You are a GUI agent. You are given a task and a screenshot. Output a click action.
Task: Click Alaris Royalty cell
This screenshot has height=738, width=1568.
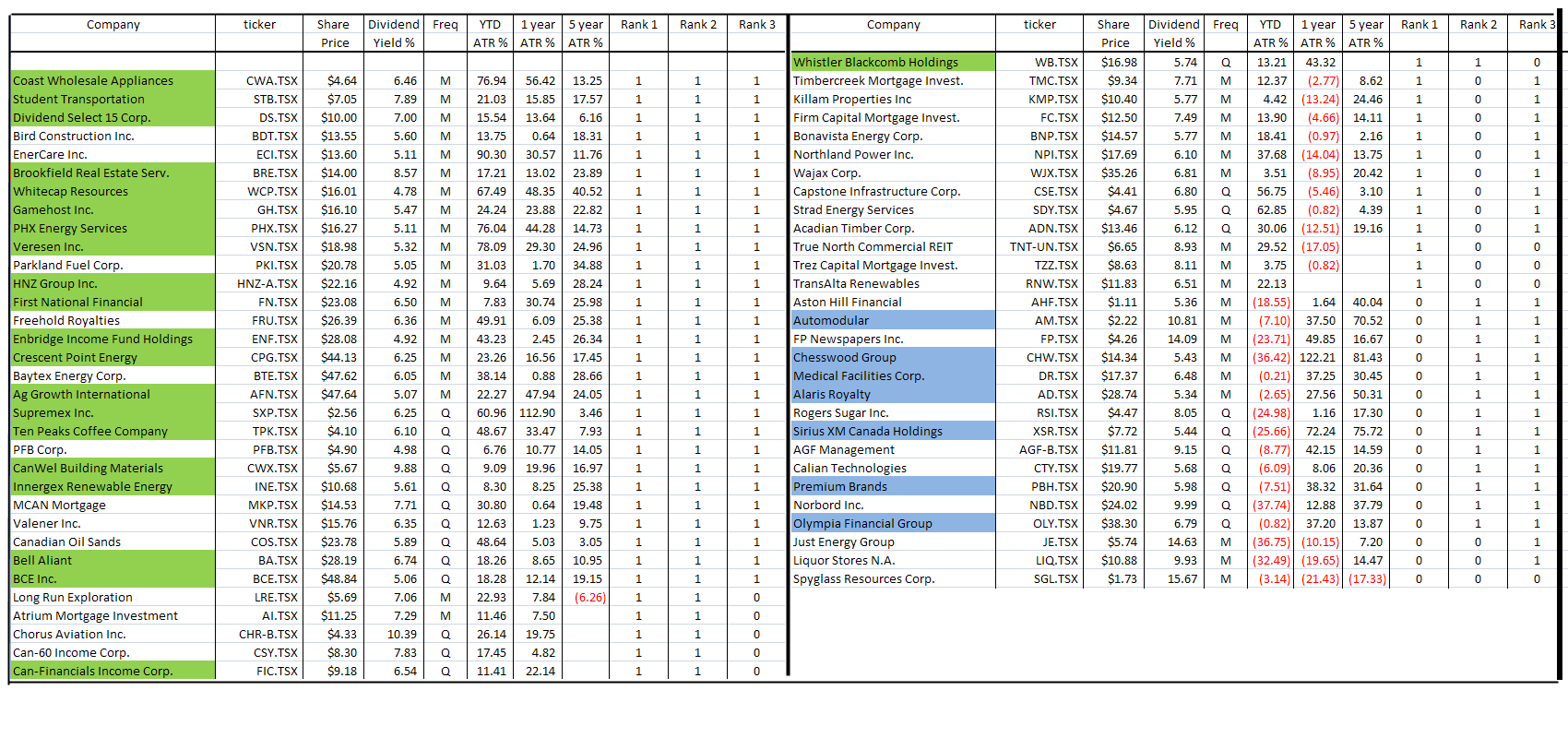pyautogui.click(x=893, y=394)
